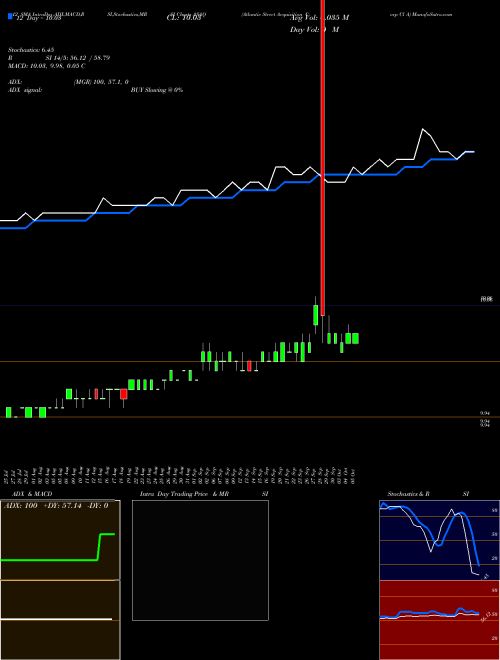Select the 'Stochastics: 6.45' value

31,50
